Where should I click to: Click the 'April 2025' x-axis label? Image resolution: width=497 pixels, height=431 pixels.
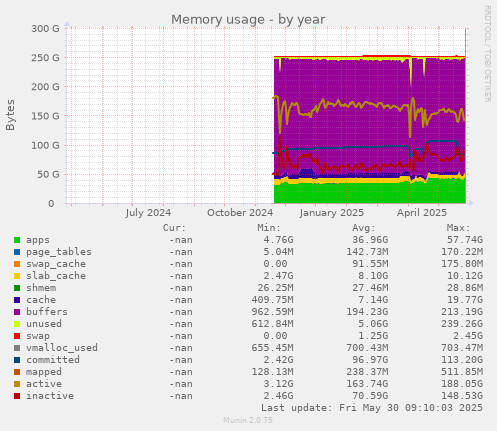click(x=422, y=213)
